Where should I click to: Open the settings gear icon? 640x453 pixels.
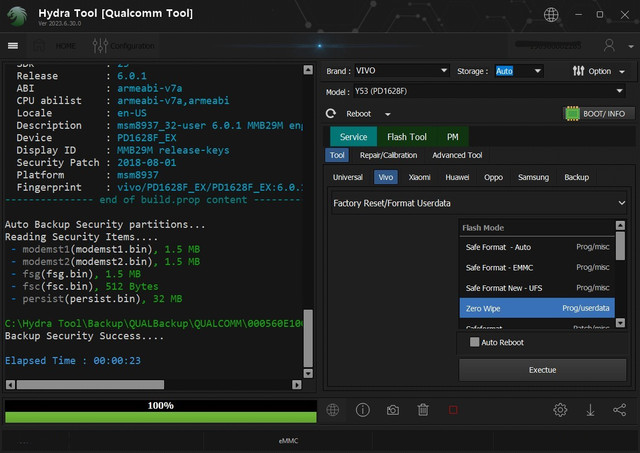[x=560, y=410]
